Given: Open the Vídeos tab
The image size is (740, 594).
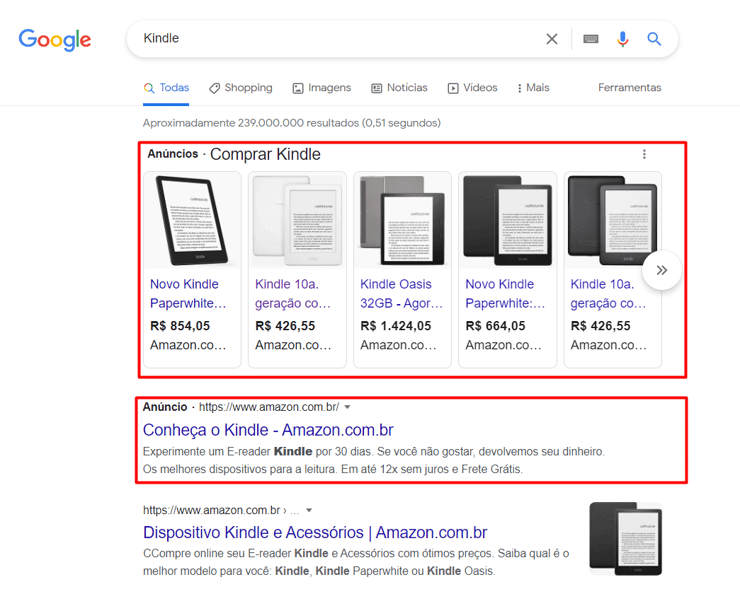Looking at the screenshot, I should pyautogui.click(x=472, y=88).
